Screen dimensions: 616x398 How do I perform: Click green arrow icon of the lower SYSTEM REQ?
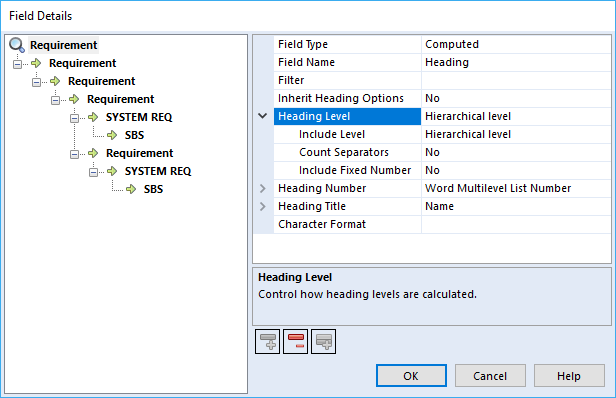coord(112,171)
